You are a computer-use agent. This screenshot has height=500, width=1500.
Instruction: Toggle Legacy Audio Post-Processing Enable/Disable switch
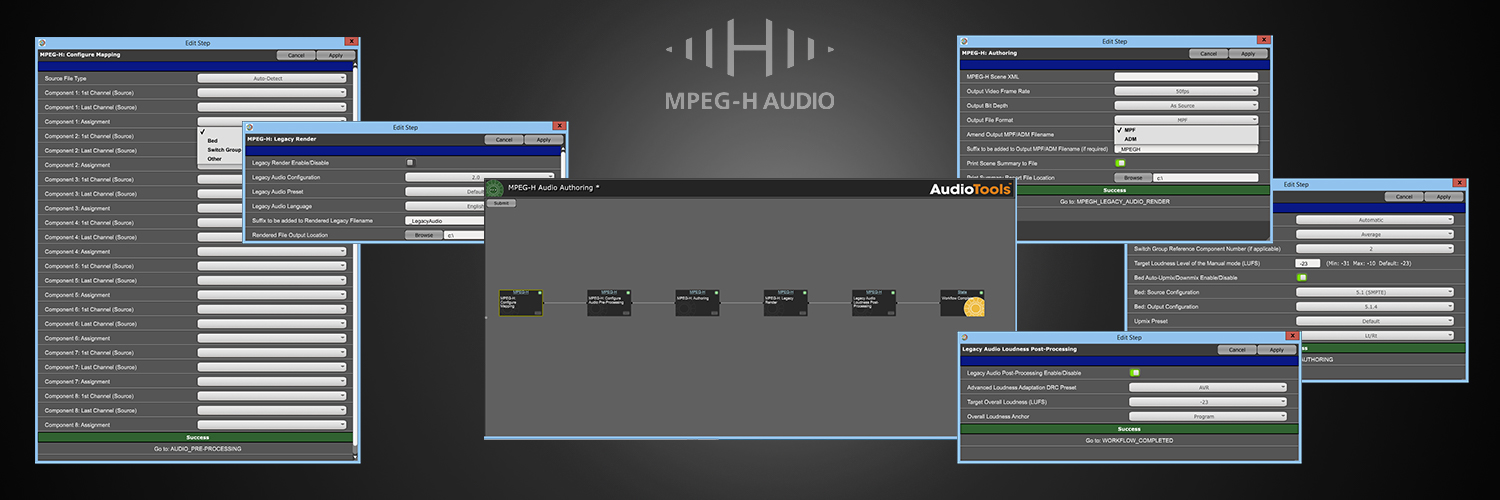point(1135,373)
